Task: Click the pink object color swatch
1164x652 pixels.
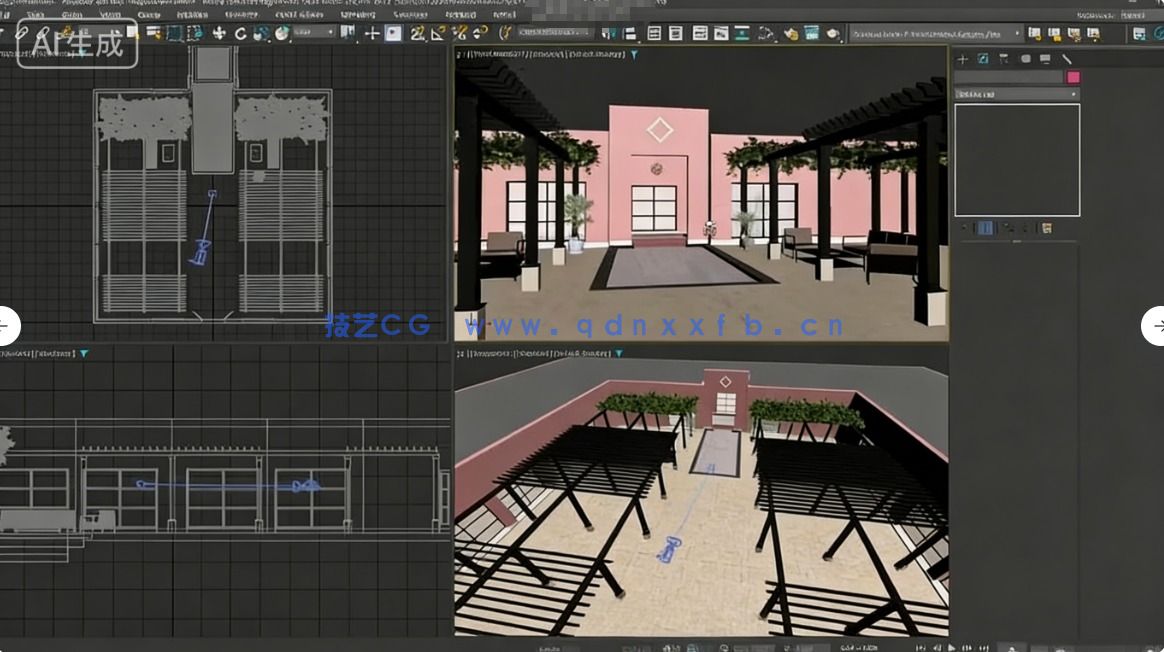Action: 1073,76
